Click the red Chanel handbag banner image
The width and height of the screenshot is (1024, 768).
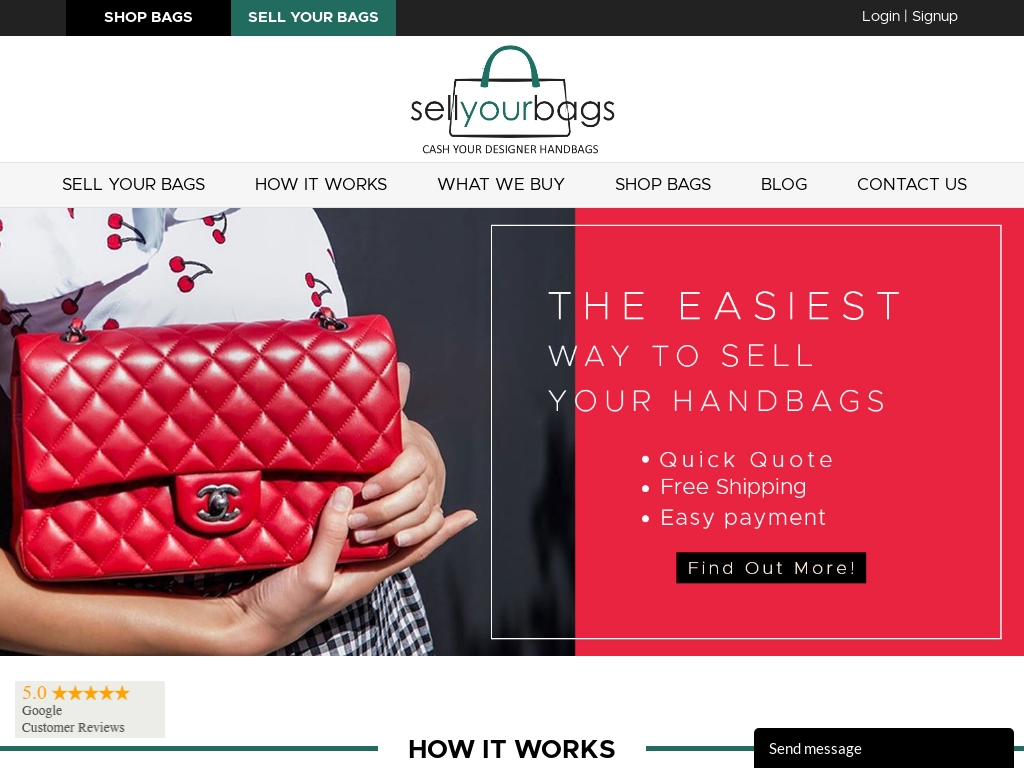point(287,432)
